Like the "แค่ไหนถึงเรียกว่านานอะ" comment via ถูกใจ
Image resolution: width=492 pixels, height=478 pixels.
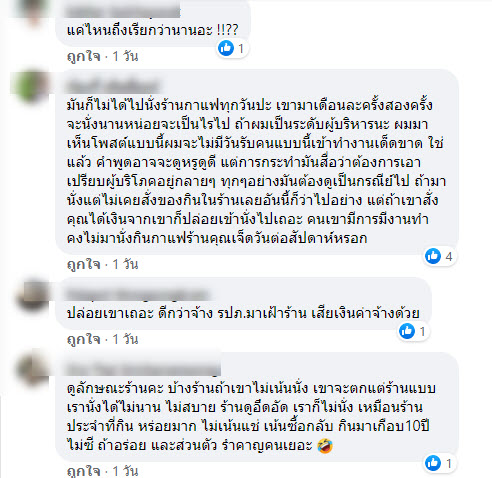pos(84,56)
